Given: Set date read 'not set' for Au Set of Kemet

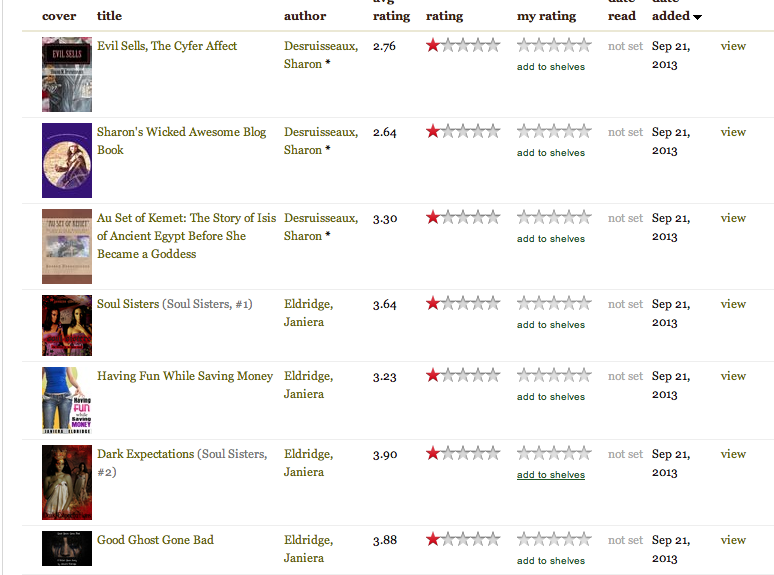Looking at the screenshot, I should [x=625, y=218].
